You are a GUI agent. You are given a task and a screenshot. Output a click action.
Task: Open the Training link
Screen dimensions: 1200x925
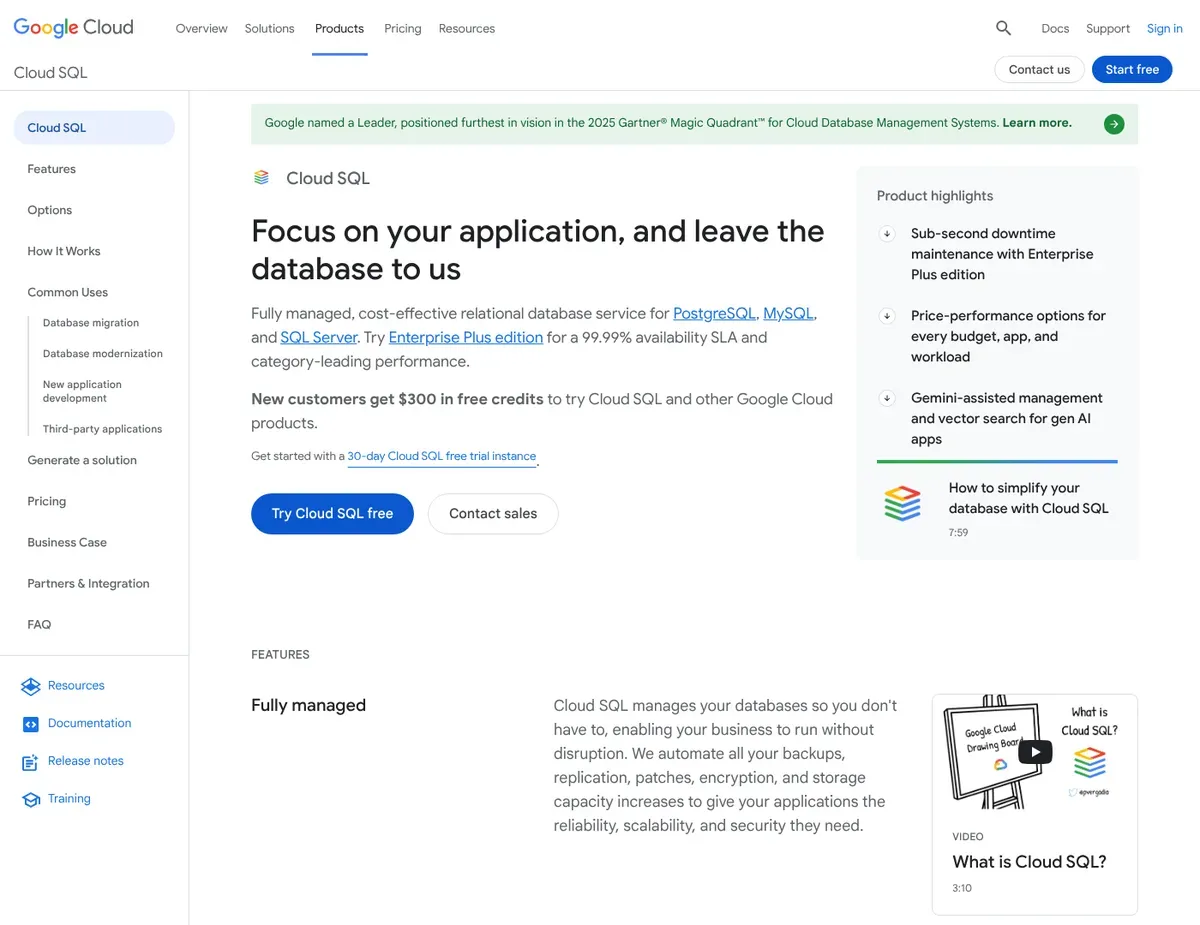point(69,799)
